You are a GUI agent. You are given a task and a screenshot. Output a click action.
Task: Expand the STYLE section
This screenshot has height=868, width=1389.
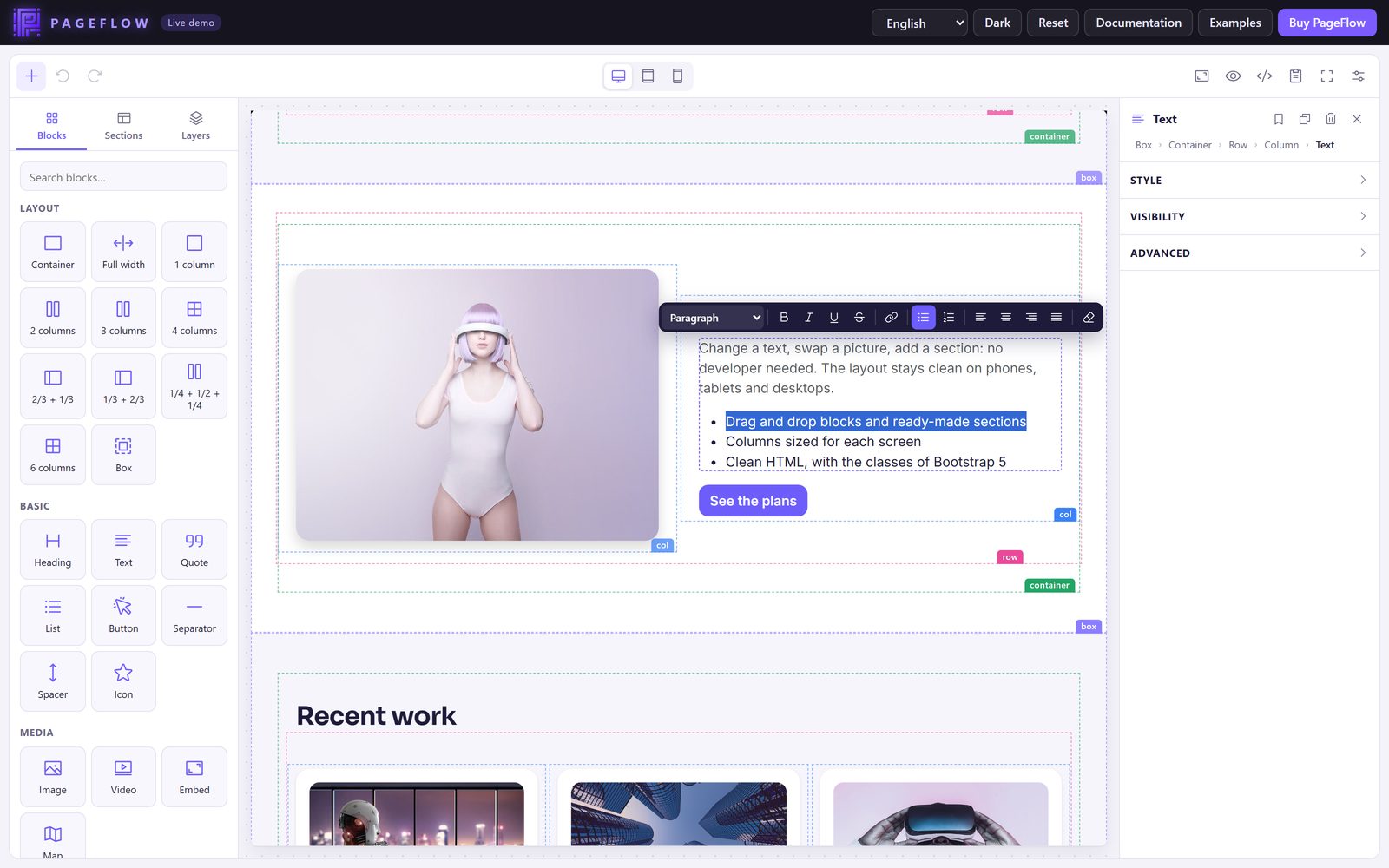(x=1249, y=181)
